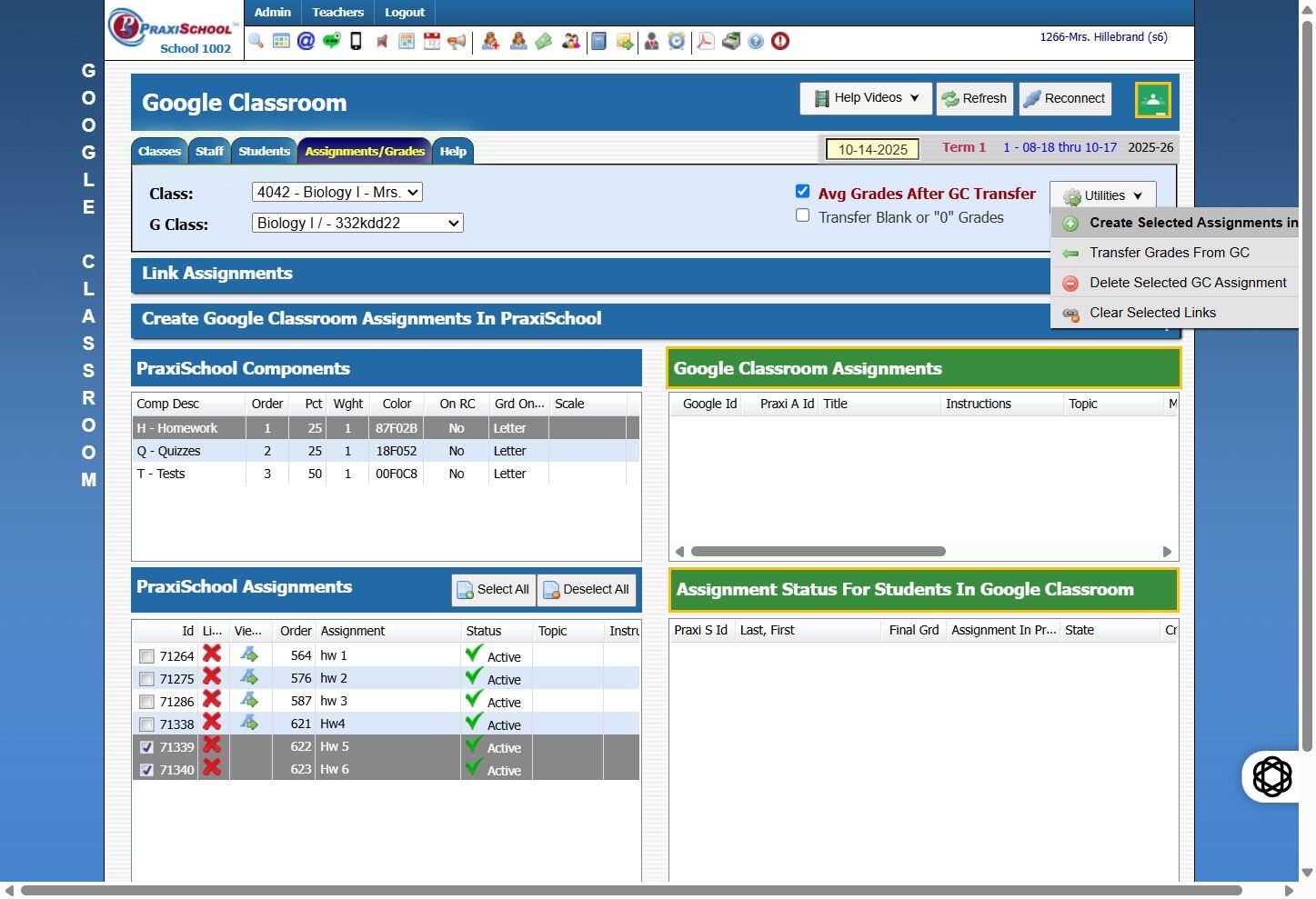Click the red exclamation alert icon

pos(780,41)
